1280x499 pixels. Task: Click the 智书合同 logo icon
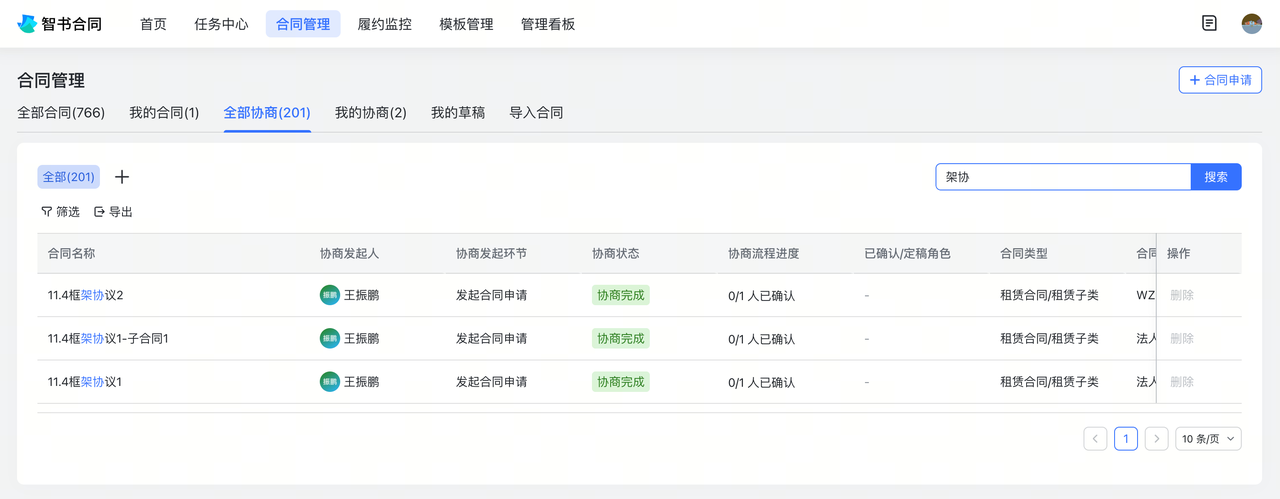tap(26, 24)
